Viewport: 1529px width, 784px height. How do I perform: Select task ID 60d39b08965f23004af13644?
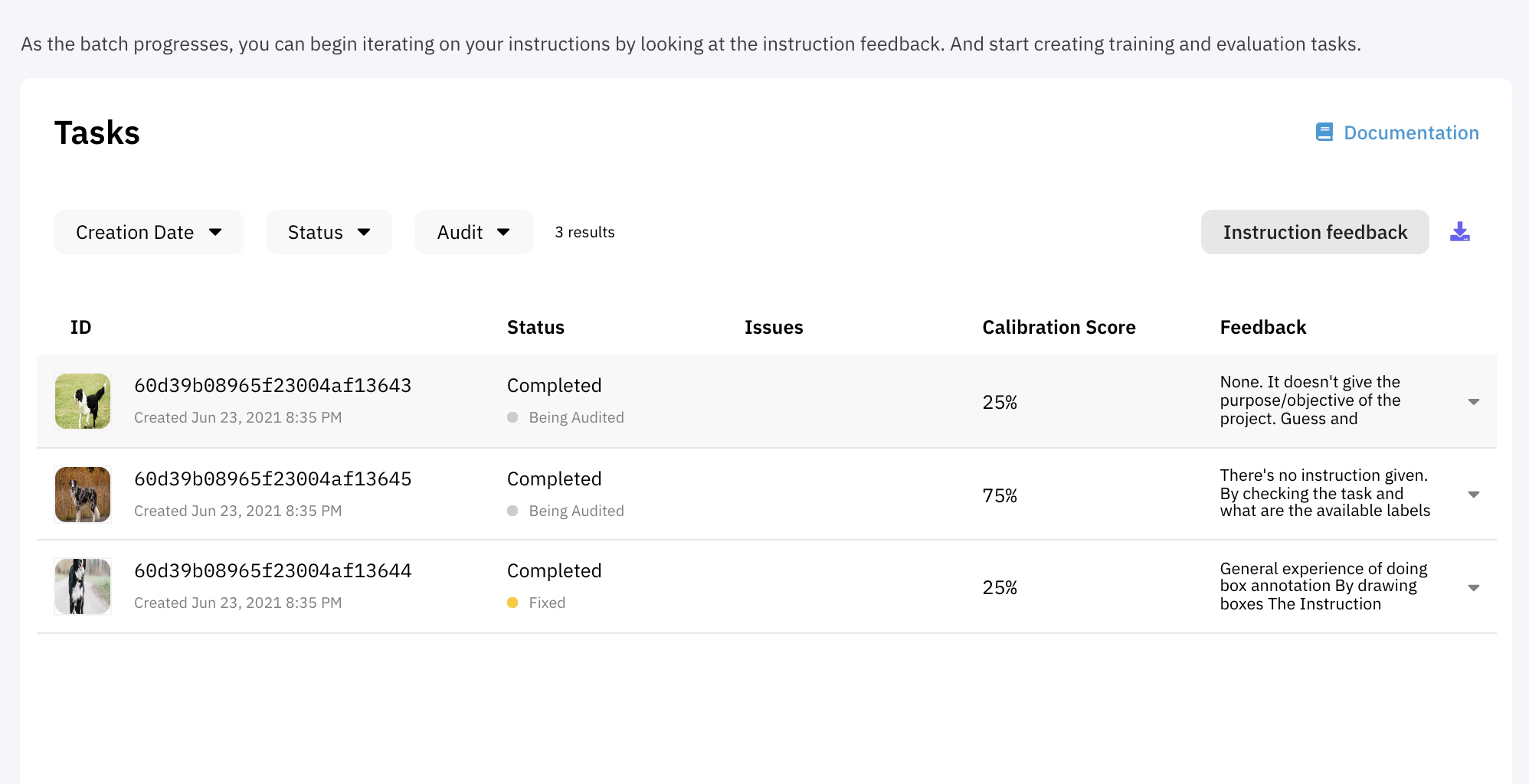tap(273, 571)
